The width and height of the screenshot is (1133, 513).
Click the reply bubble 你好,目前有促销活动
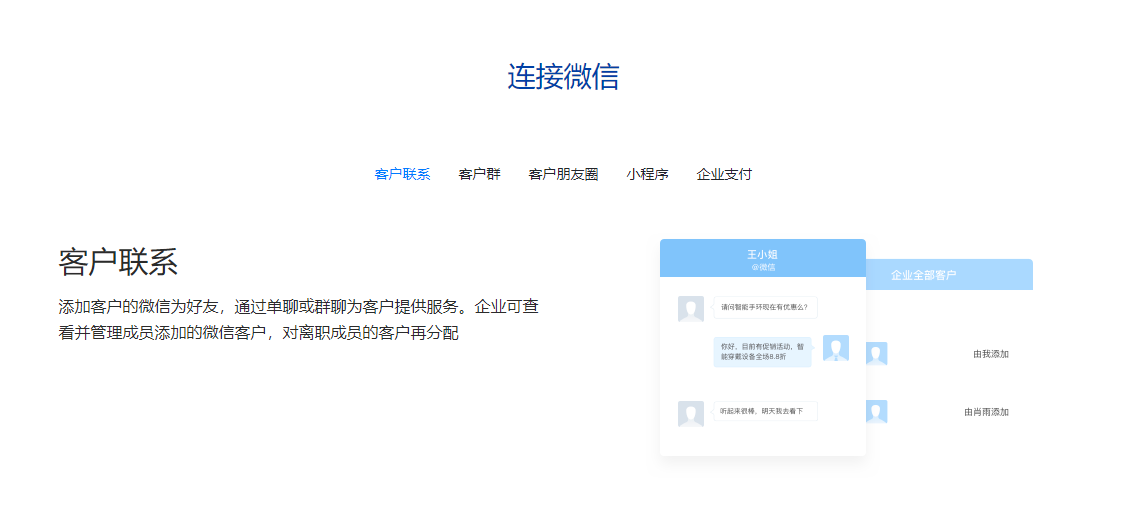762,352
